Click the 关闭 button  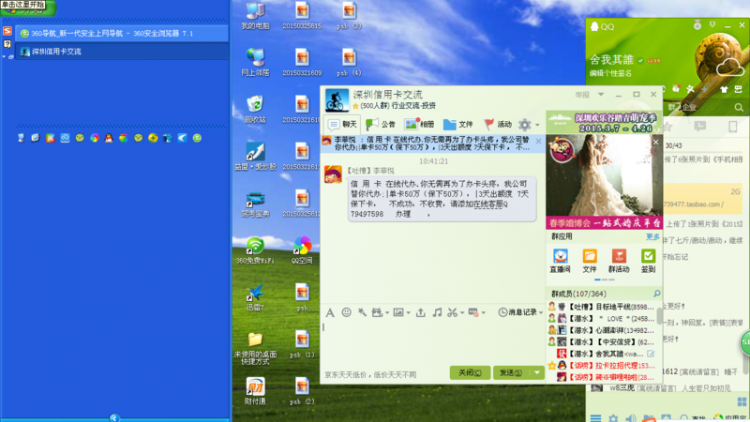tap(470, 372)
